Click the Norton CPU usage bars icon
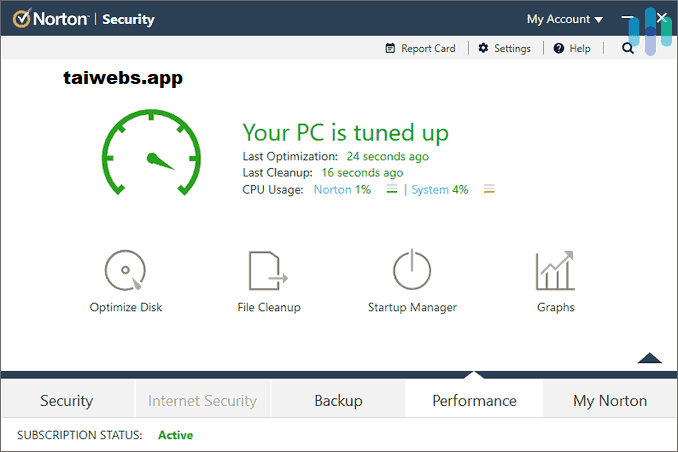Viewport: 678px width, 452px height. [392, 189]
